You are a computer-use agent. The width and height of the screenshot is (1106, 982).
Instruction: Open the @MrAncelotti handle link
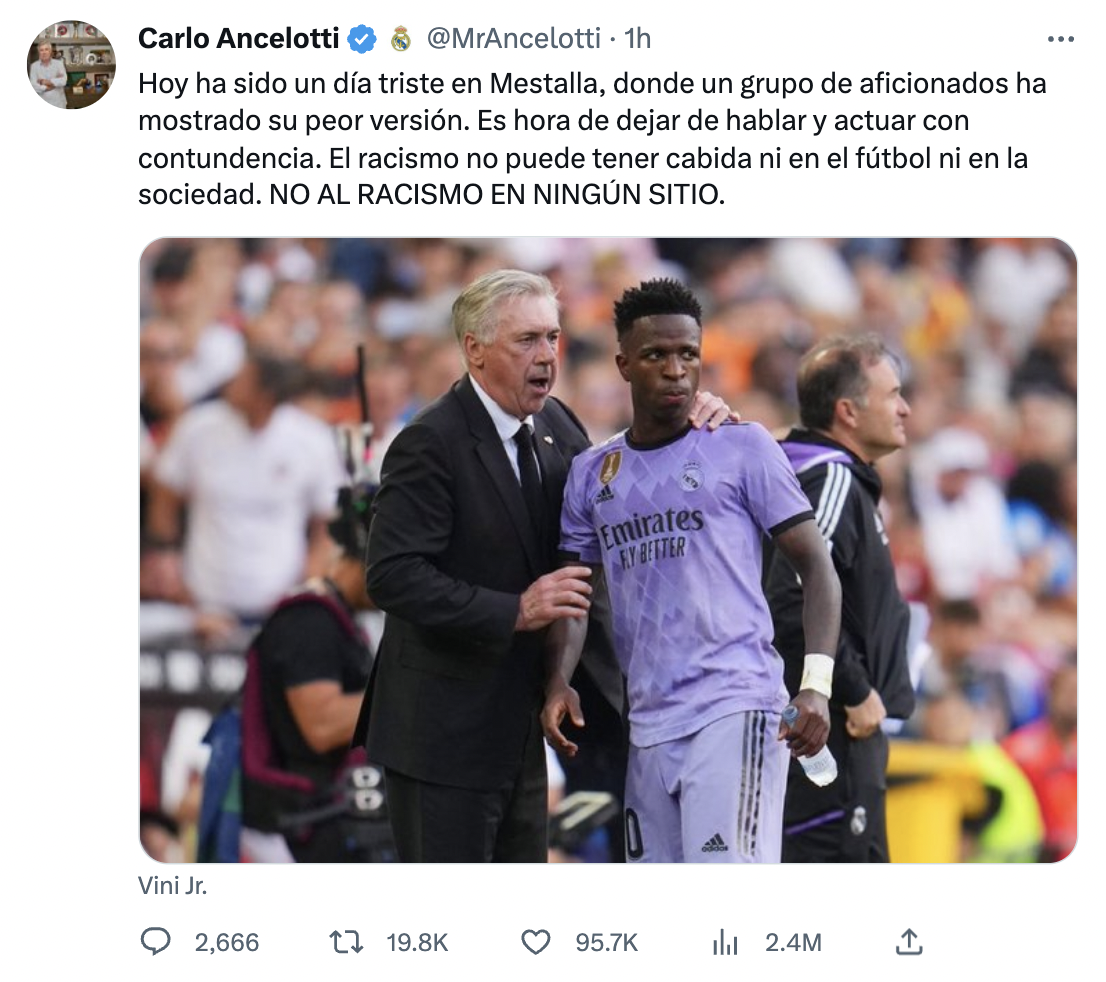point(514,39)
